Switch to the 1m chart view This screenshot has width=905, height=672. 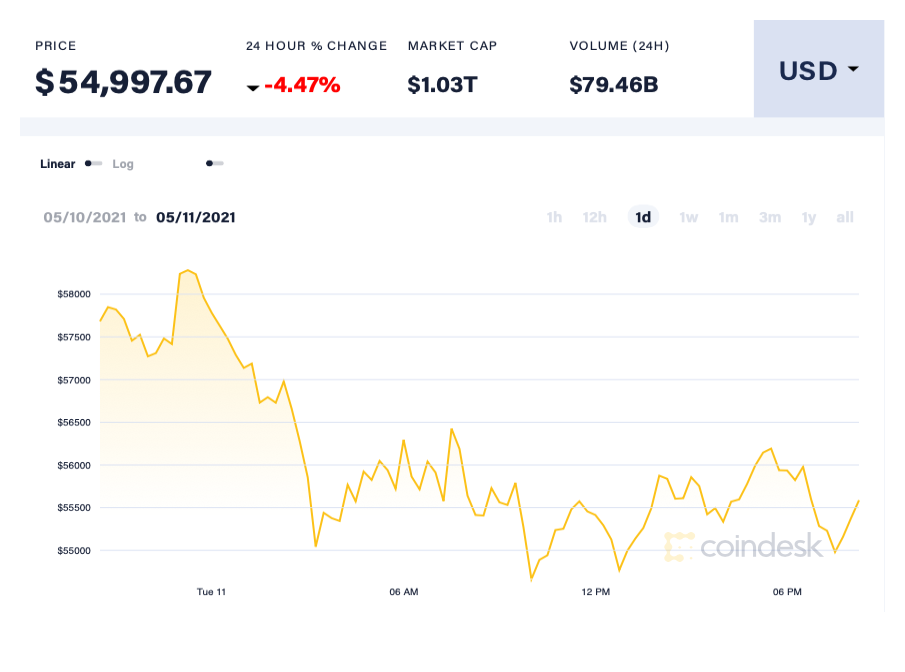728,217
